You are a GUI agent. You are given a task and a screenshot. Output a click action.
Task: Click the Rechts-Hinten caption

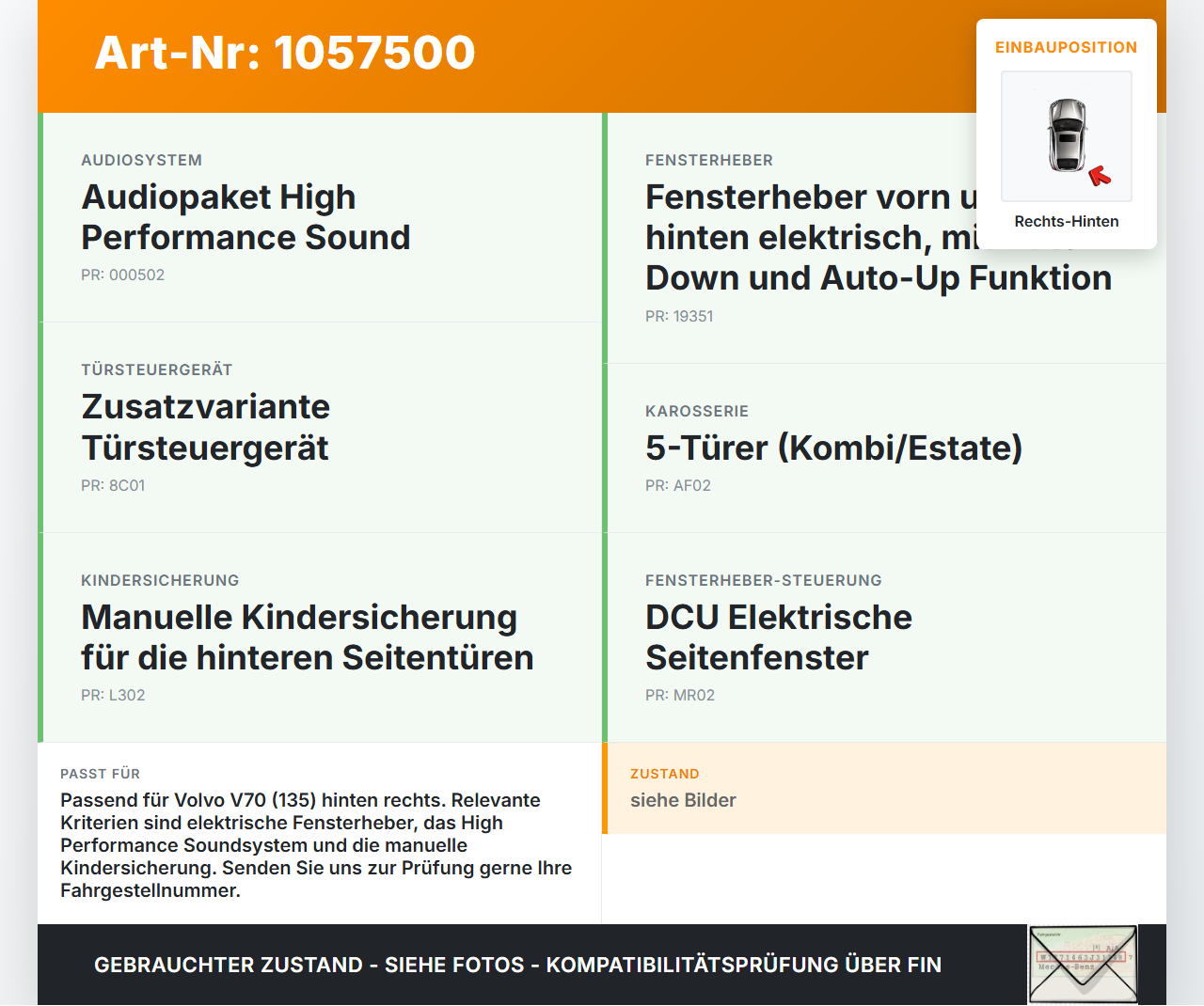tap(1067, 221)
